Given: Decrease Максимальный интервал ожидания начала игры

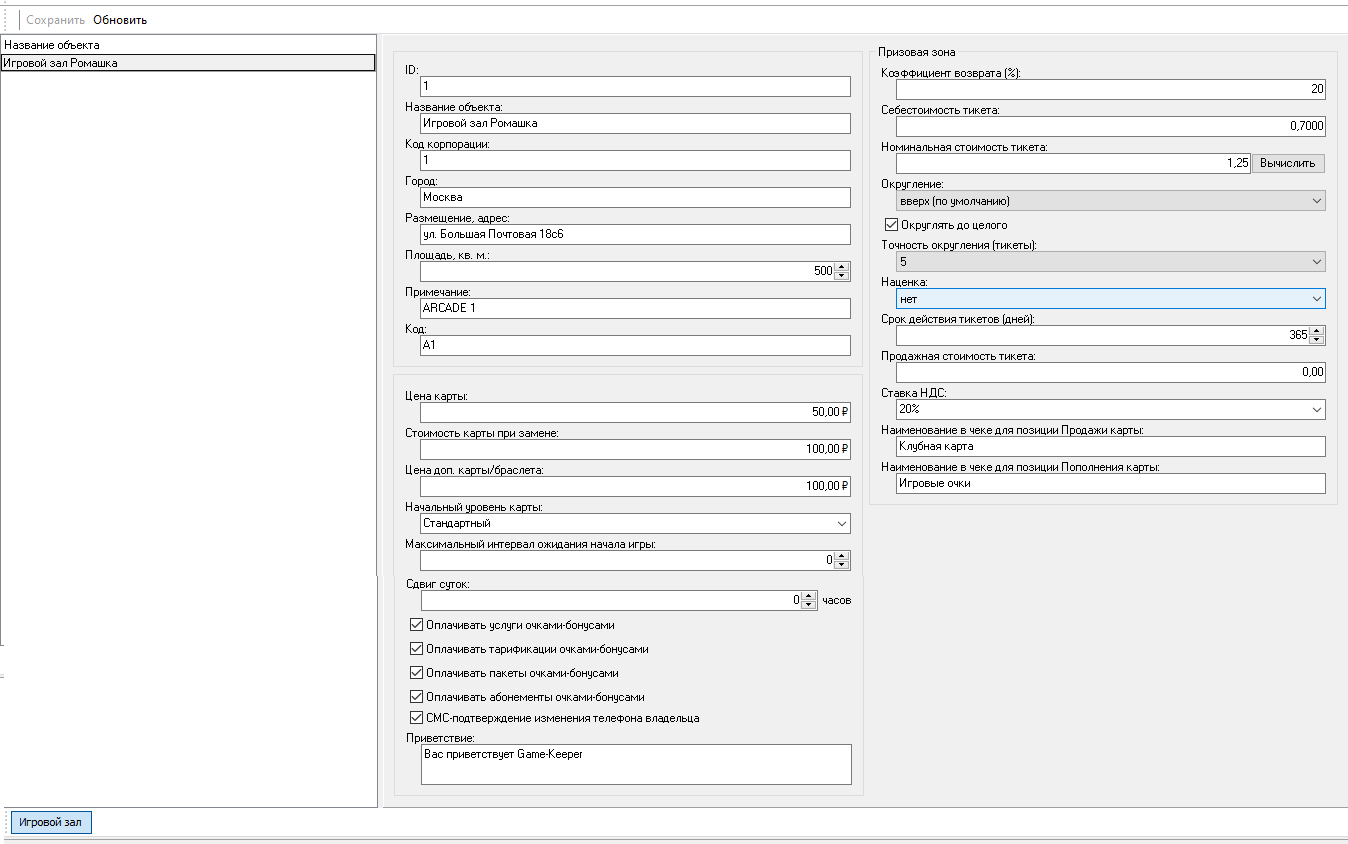Looking at the screenshot, I should (x=842, y=565).
